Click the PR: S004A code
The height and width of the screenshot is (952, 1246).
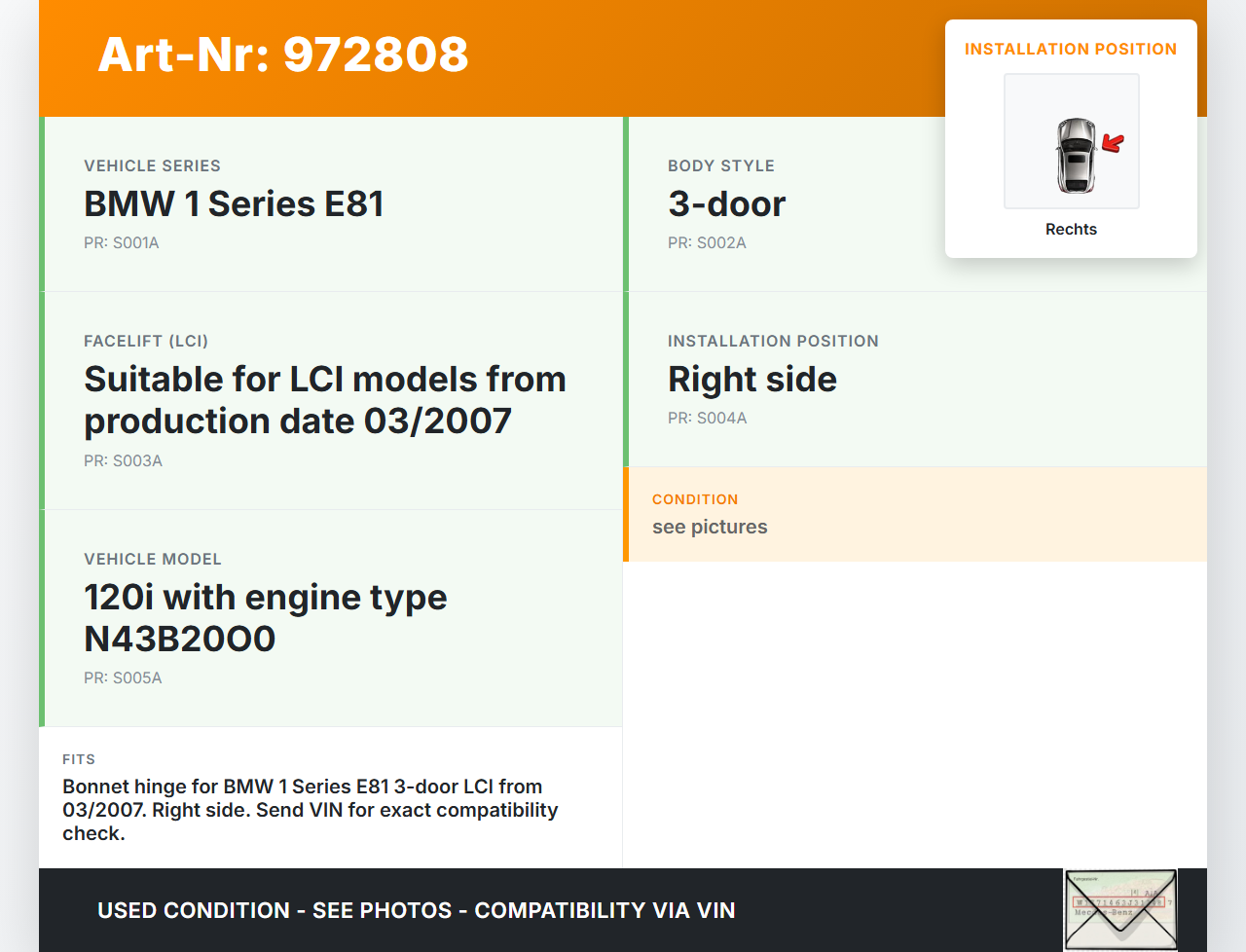pos(707,419)
